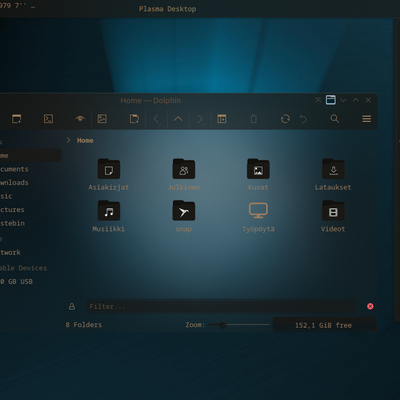Select the Videot folder
The height and width of the screenshot is (400, 400).
[333, 216]
